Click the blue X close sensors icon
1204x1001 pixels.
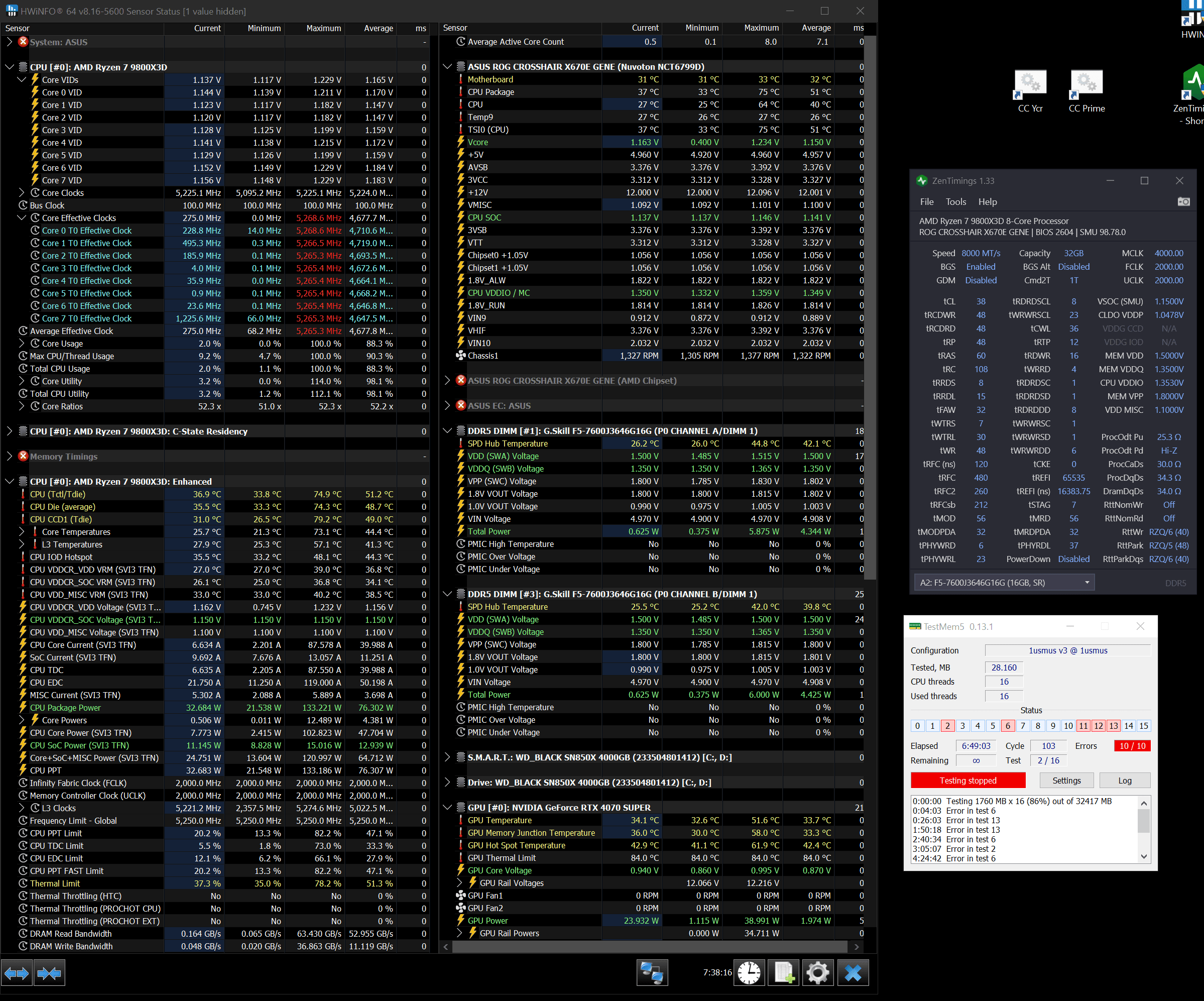click(853, 973)
